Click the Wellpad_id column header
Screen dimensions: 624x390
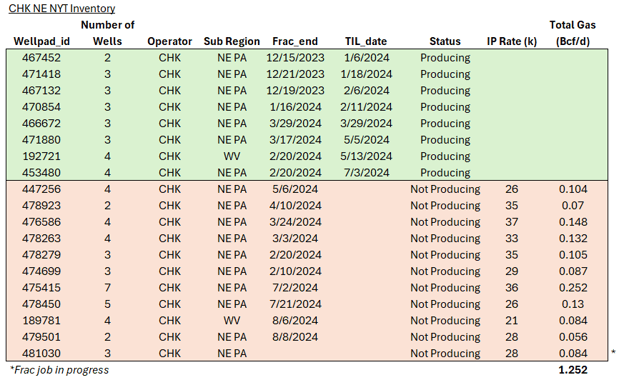coord(41,41)
